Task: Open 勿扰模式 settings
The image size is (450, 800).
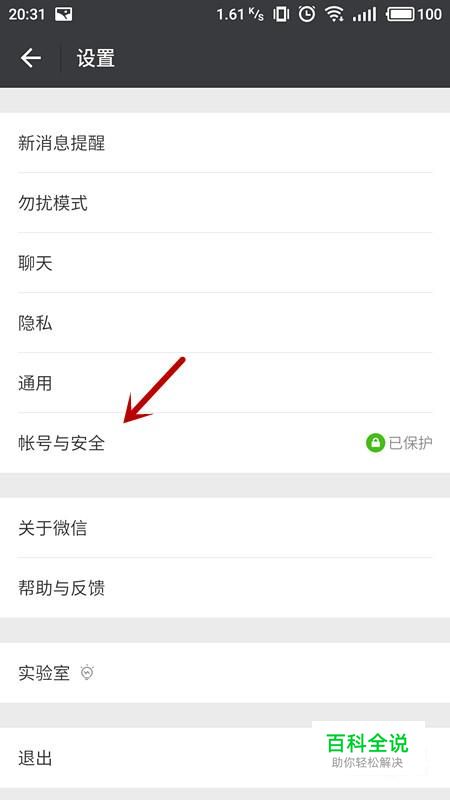Action: [225, 203]
